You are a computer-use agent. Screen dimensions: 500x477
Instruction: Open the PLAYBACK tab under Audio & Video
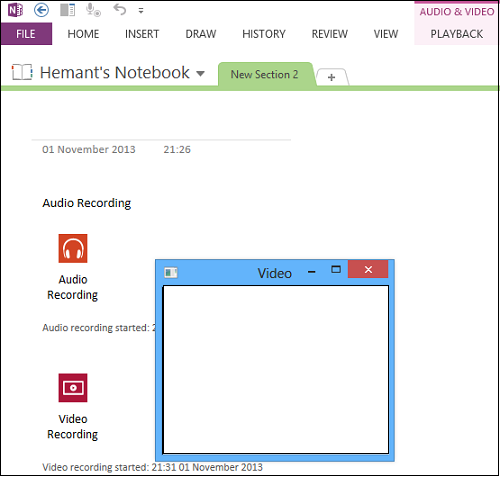pyautogui.click(x=456, y=34)
